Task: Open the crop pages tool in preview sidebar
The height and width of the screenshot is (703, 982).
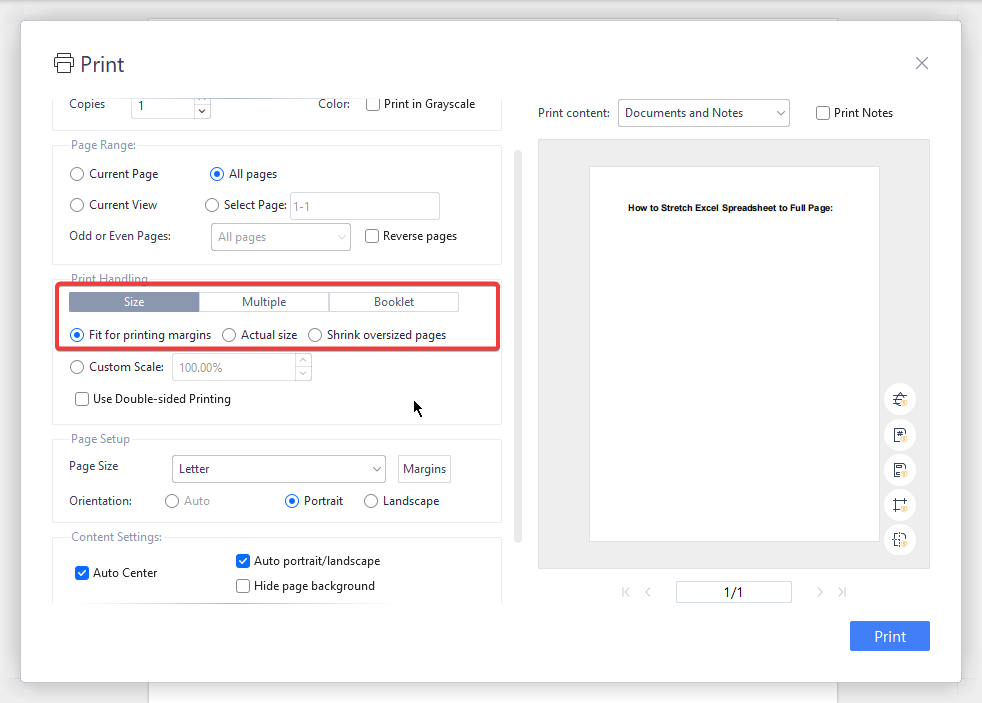Action: 899,505
